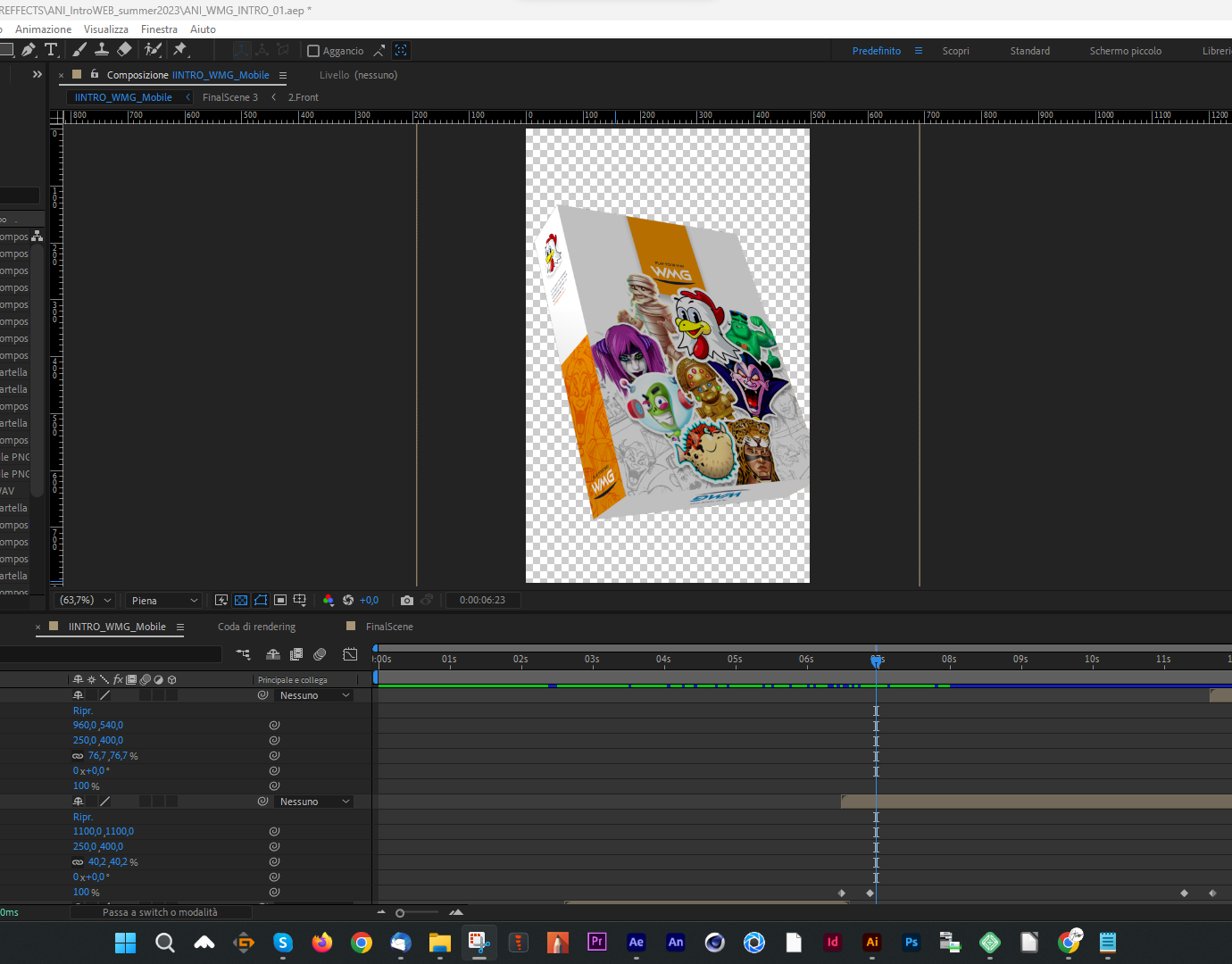The image size is (1232, 964).
Task: Click the composition mini-flowchart icon
Action: coord(243,654)
